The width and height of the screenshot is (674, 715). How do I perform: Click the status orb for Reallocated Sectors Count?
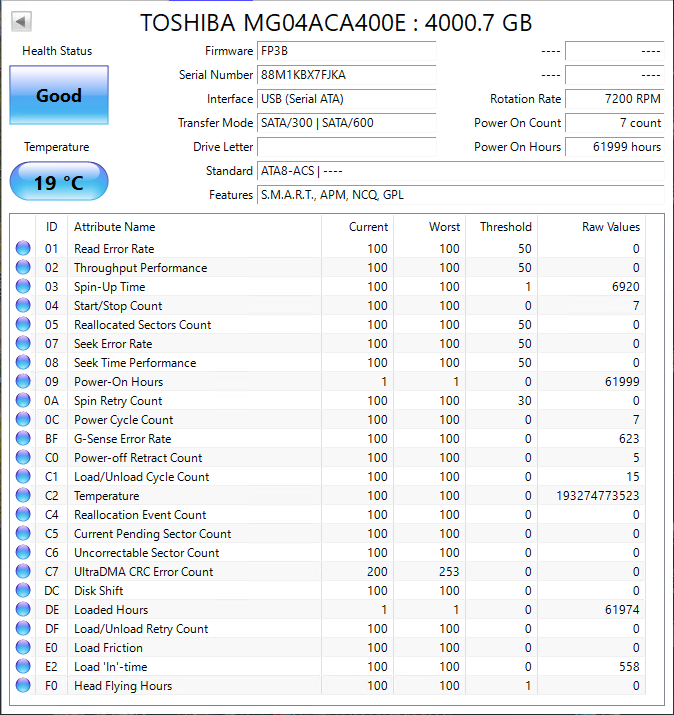[x=23, y=324]
